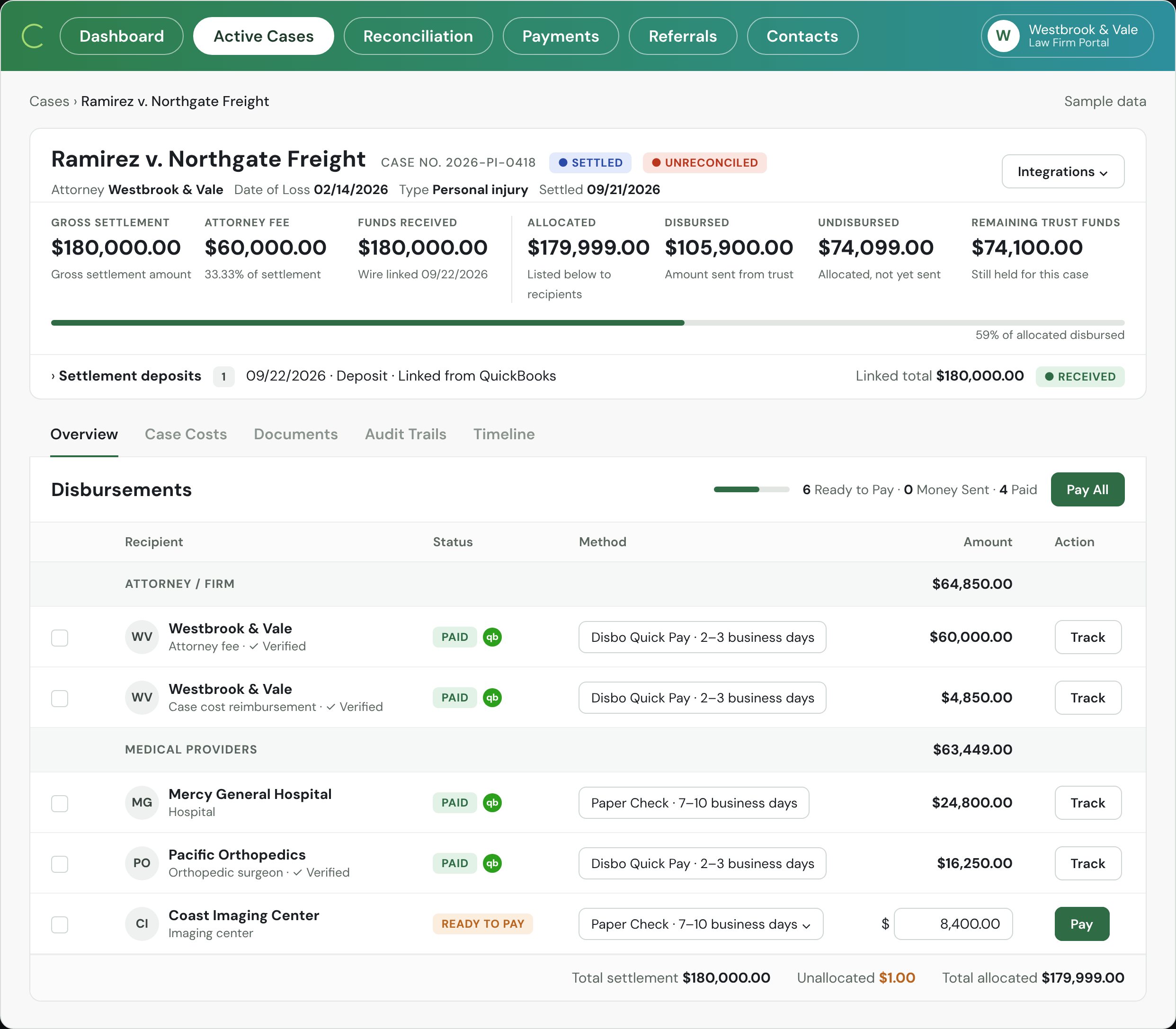Track the Mercy General Hospital payment
Viewport: 1176px width, 1029px height.
tap(1087, 803)
